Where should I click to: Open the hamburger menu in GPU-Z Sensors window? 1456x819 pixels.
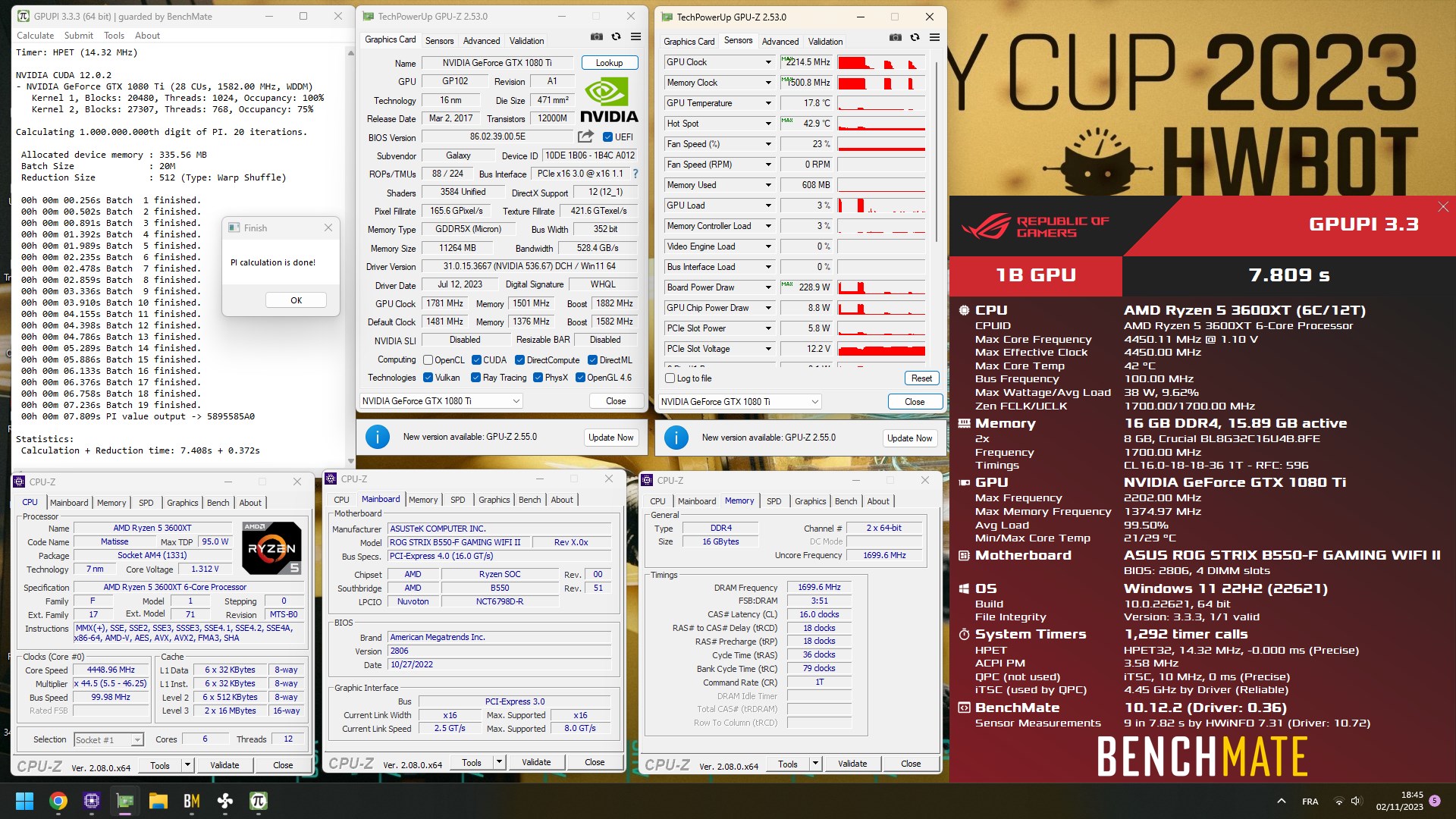tap(934, 37)
